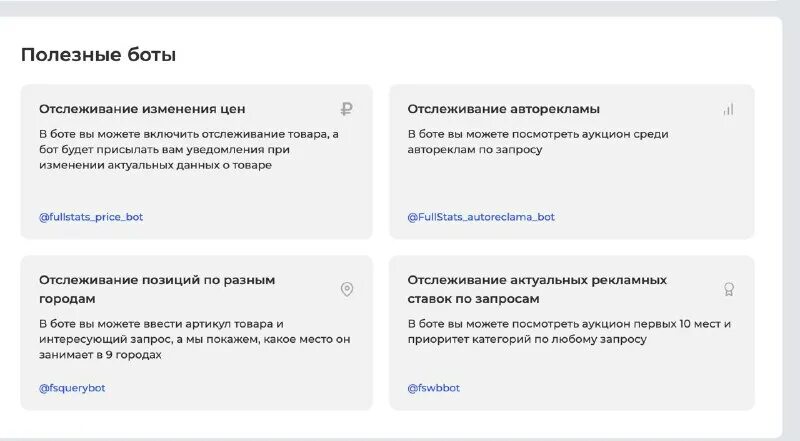
Task: Click the location pin icon on city positions card
Action: pyautogui.click(x=347, y=289)
